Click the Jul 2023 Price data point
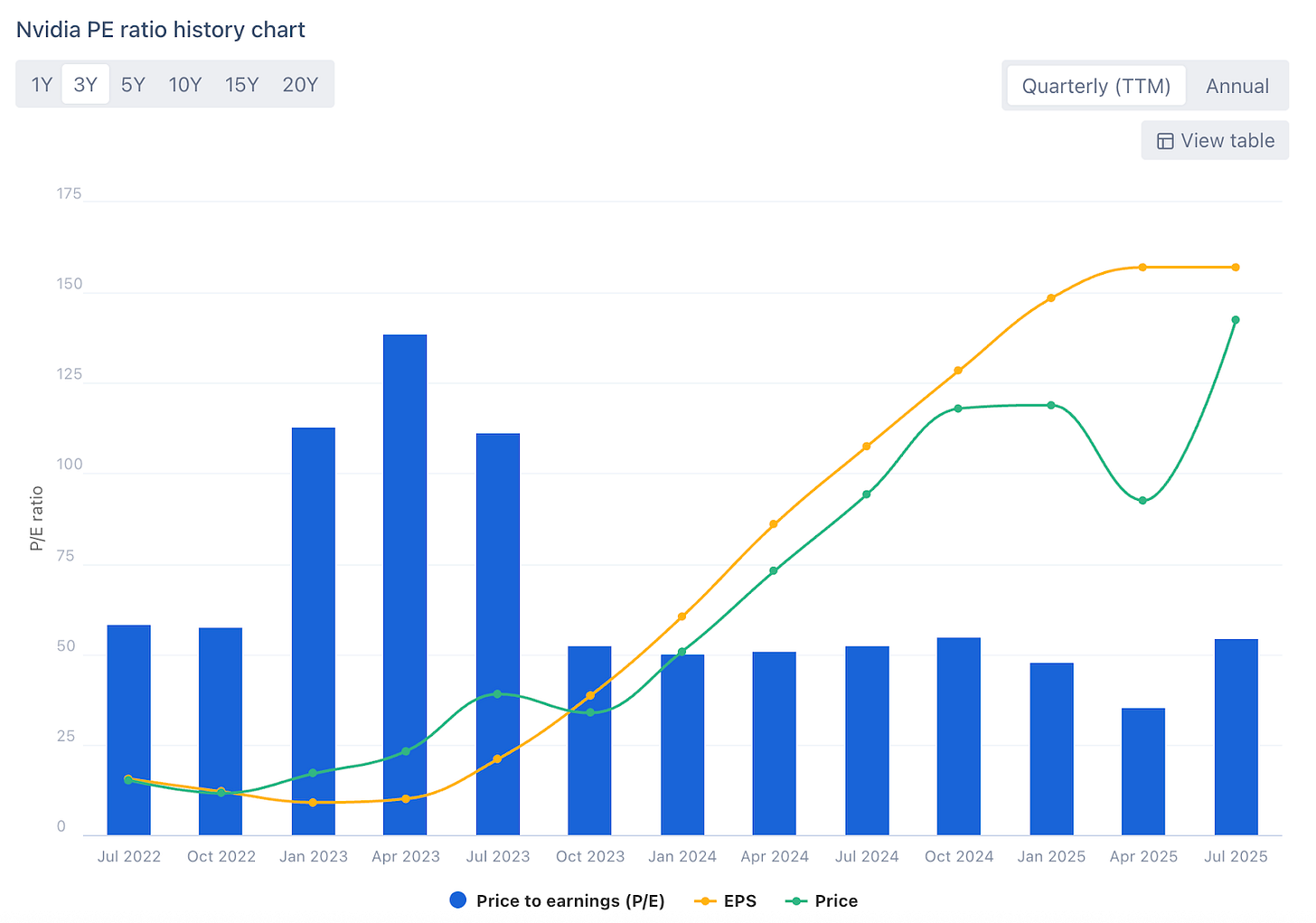This screenshot has width=1316, height=923. point(497,694)
